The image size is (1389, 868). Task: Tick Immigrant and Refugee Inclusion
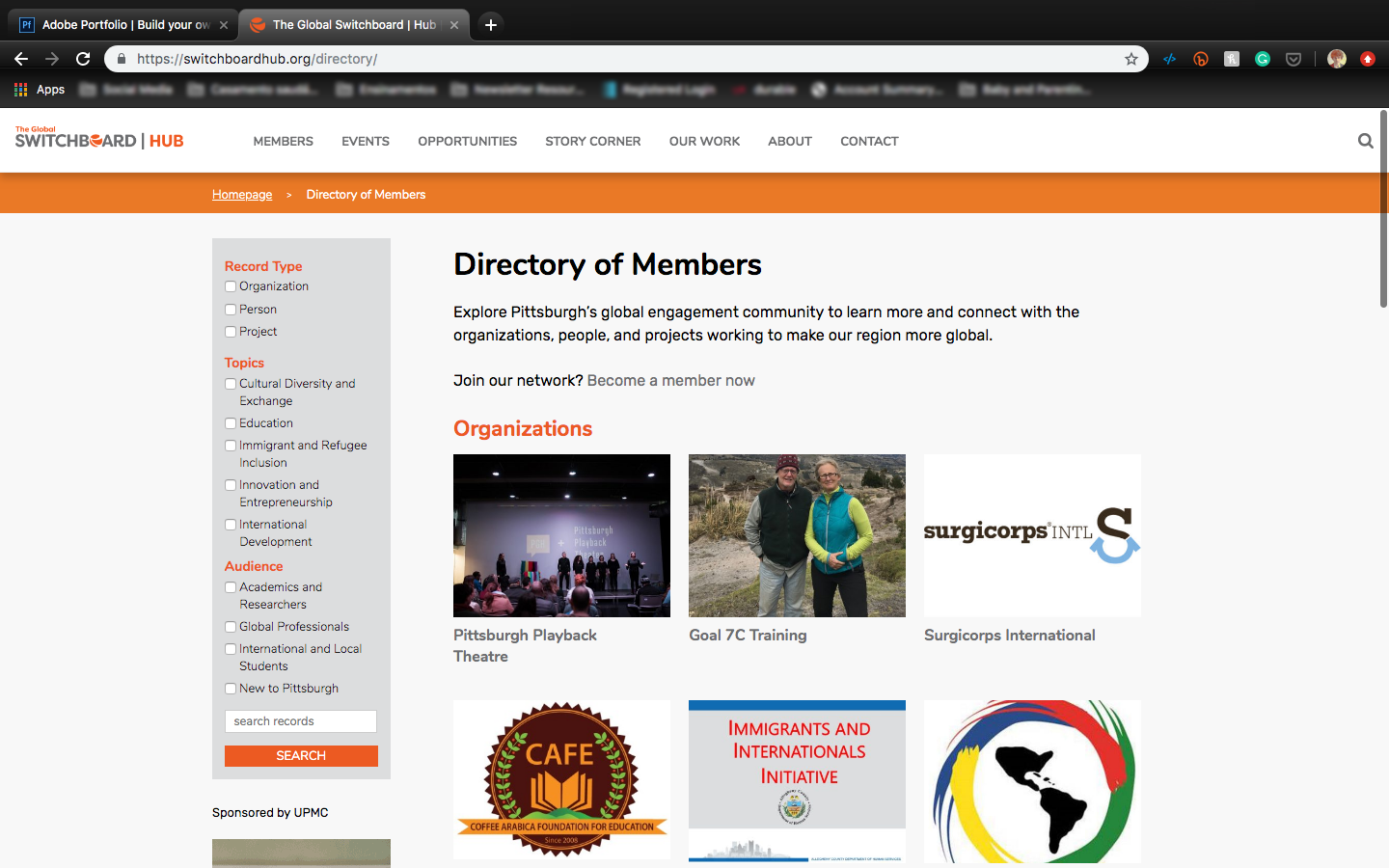point(231,446)
